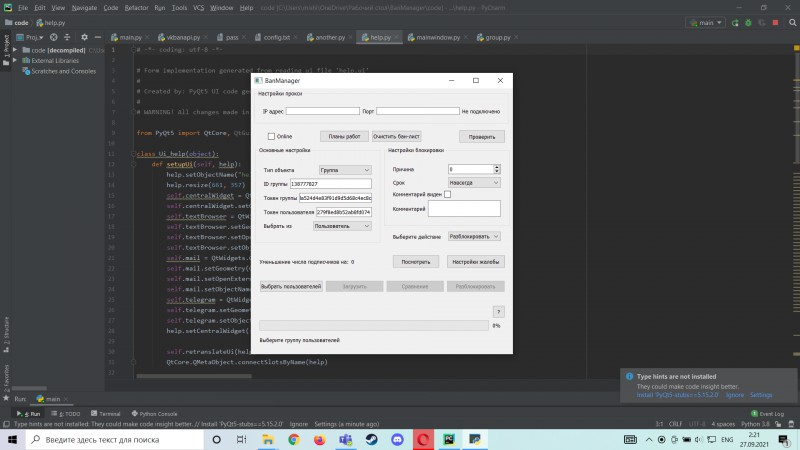Open the Windows notification center icon

click(x=784, y=439)
